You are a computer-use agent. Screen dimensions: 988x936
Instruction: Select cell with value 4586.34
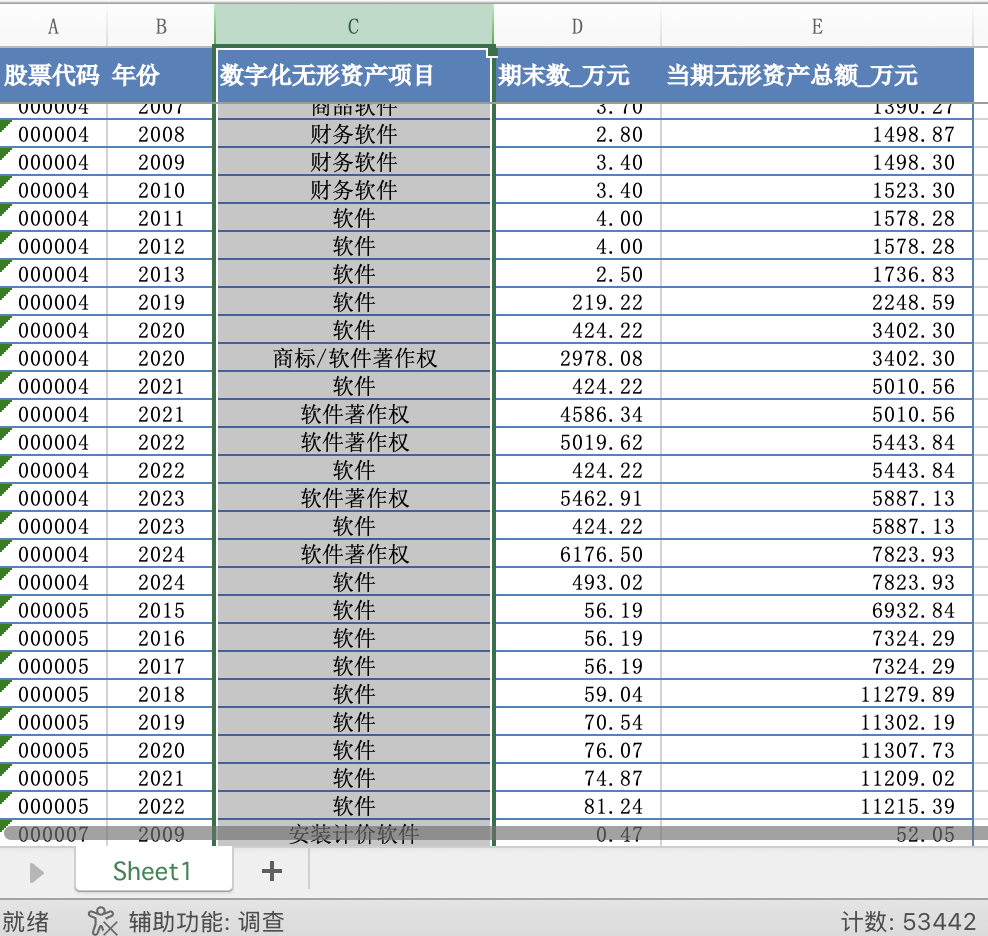point(577,414)
